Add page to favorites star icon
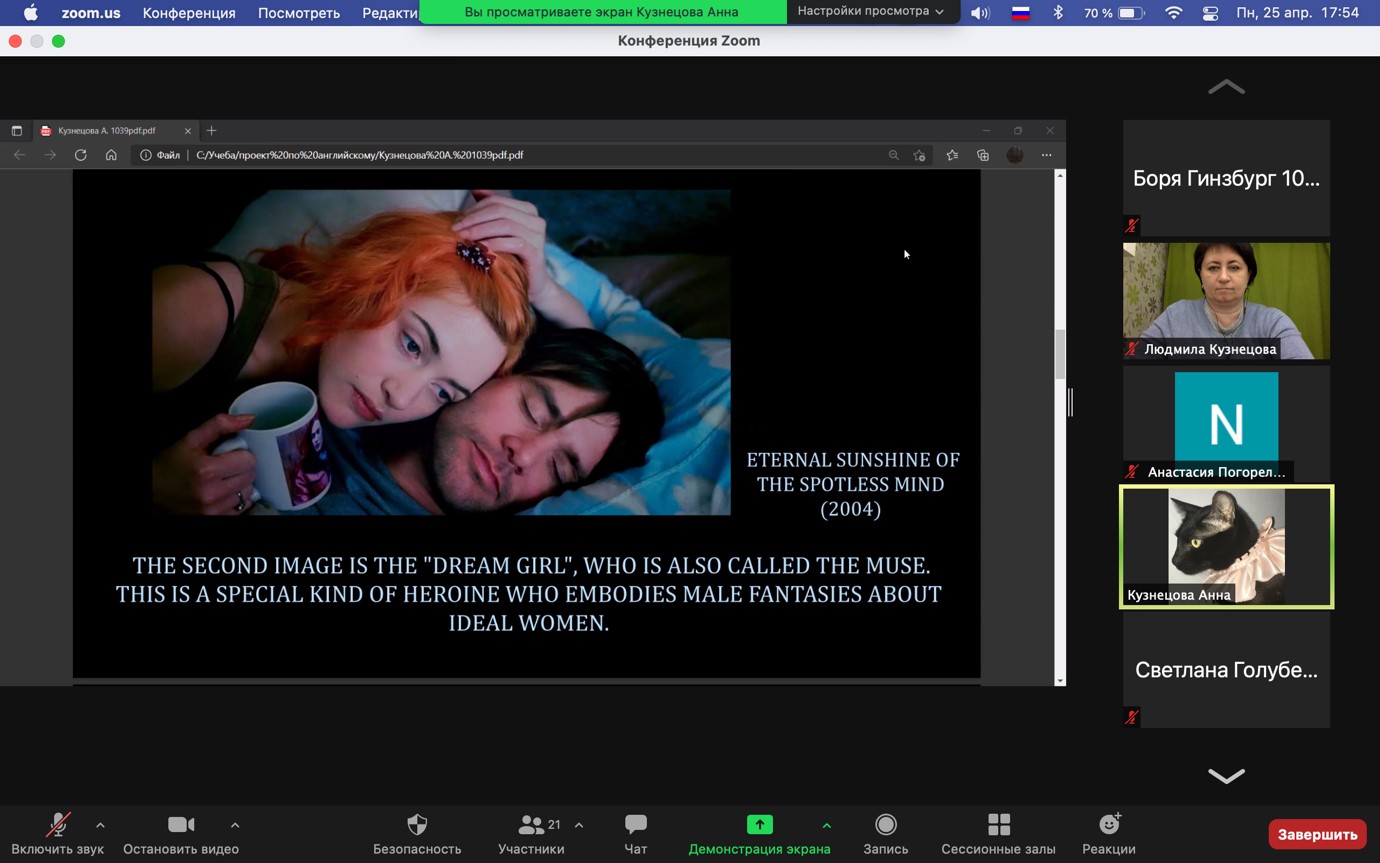This screenshot has height=863, width=1380. coord(919,155)
